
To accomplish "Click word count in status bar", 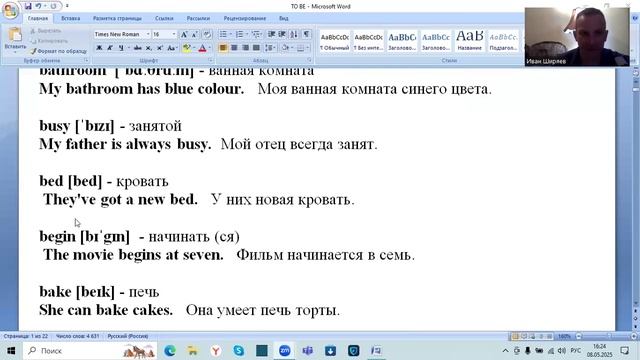I will 78,336.
